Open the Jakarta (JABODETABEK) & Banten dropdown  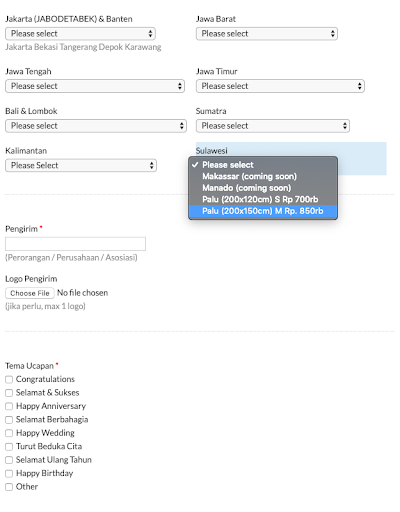coord(80,34)
